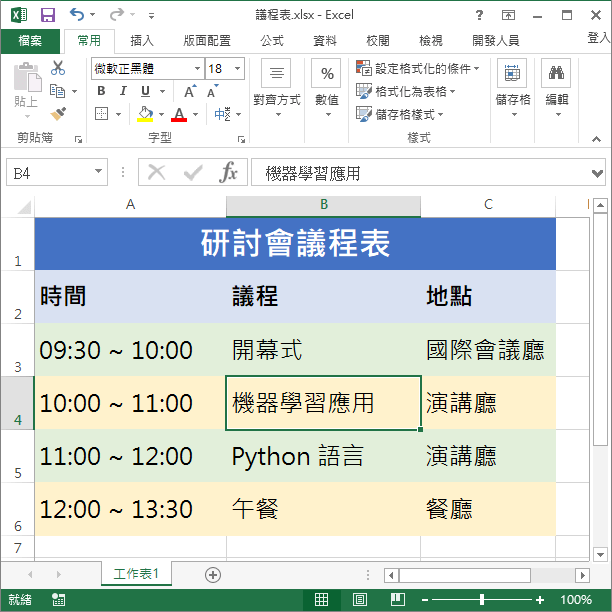This screenshot has height=612, width=612.
Task: Apply cell borders icon
Action: (101, 114)
